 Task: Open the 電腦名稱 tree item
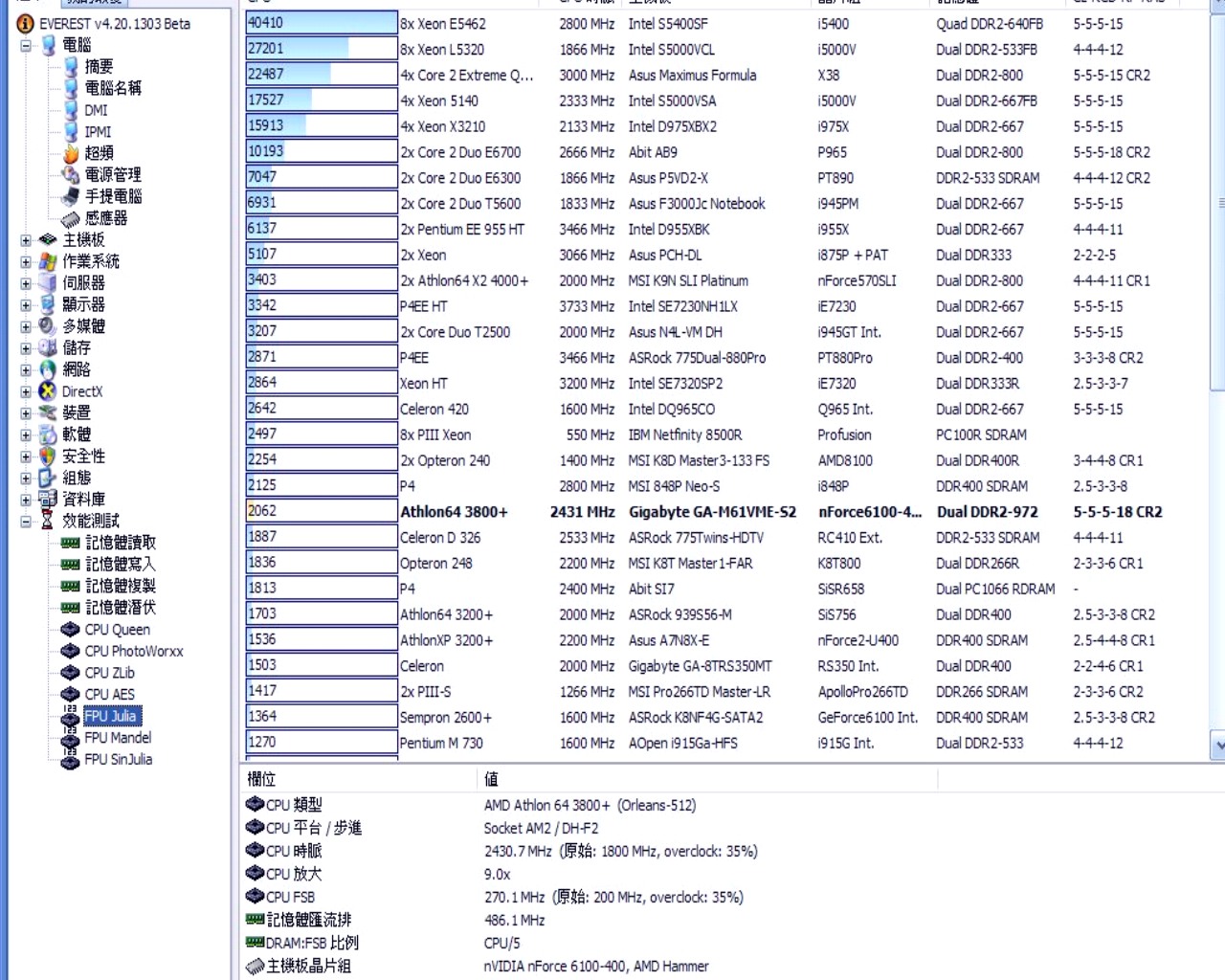(113, 88)
